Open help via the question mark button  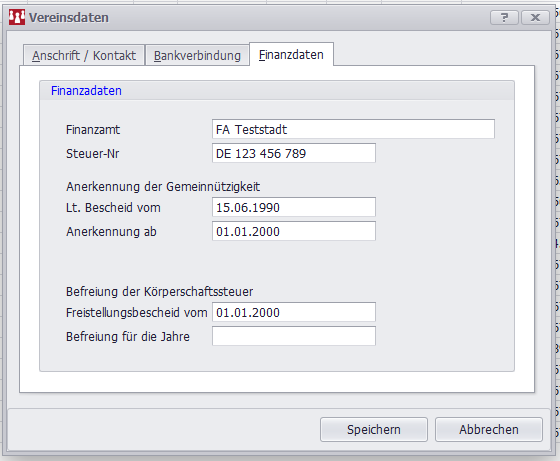(504, 17)
